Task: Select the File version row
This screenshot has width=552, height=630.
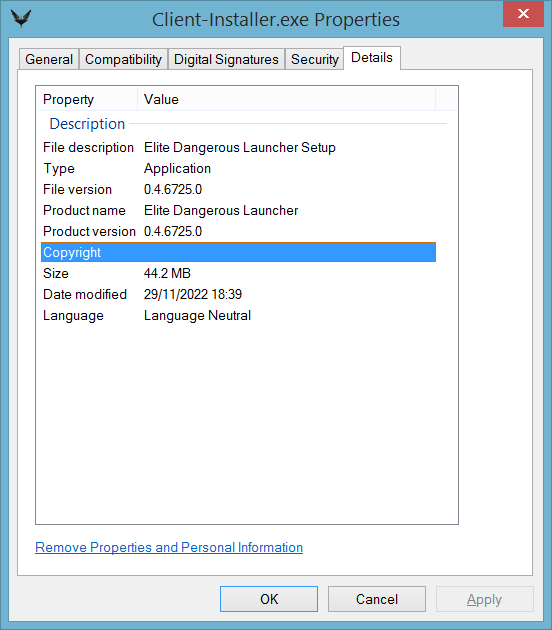Action: point(238,189)
